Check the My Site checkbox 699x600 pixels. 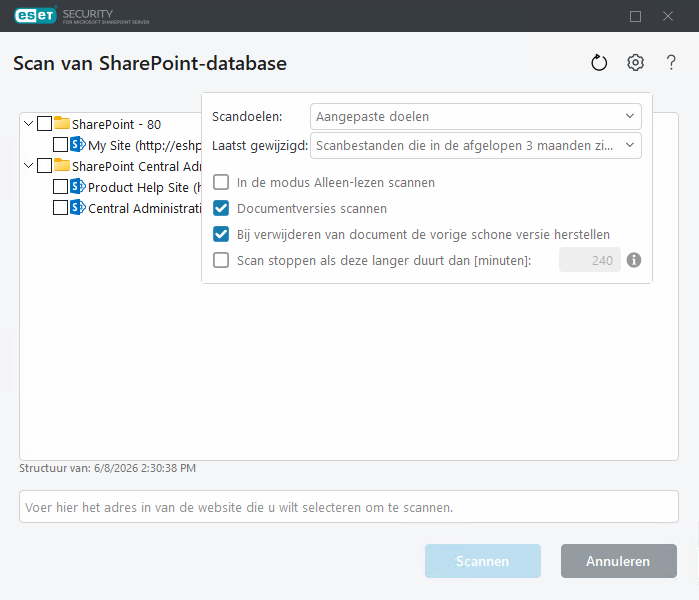(60, 144)
